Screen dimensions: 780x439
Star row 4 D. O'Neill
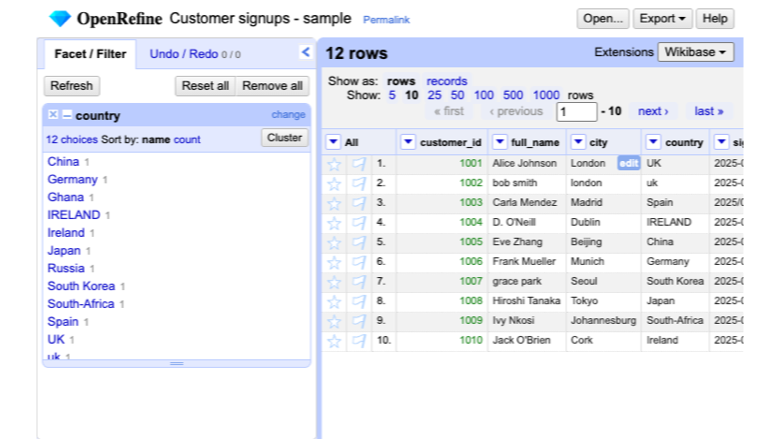334,223
